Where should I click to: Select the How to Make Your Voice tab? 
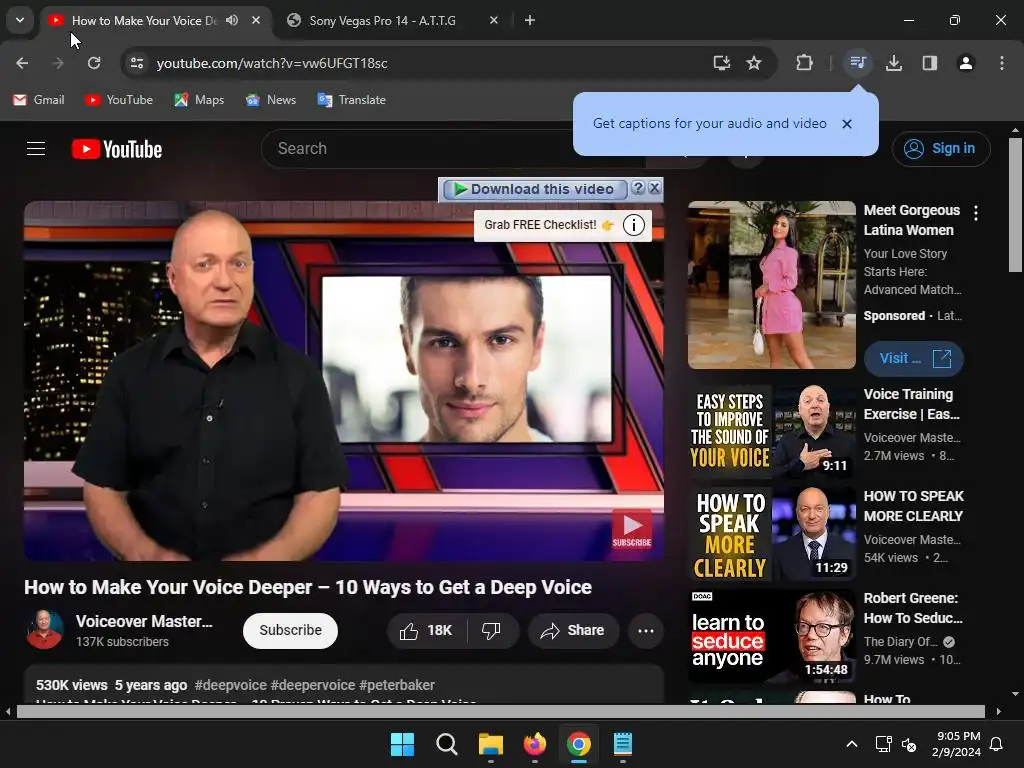(144, 20)
